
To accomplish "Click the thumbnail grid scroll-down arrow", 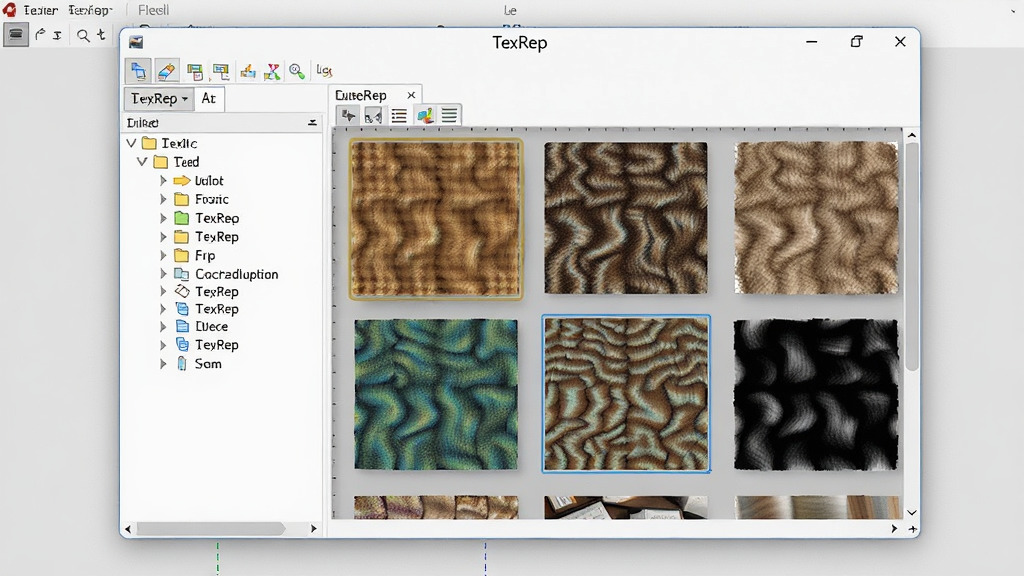I will pyautogui.click(x=912, y=513).
